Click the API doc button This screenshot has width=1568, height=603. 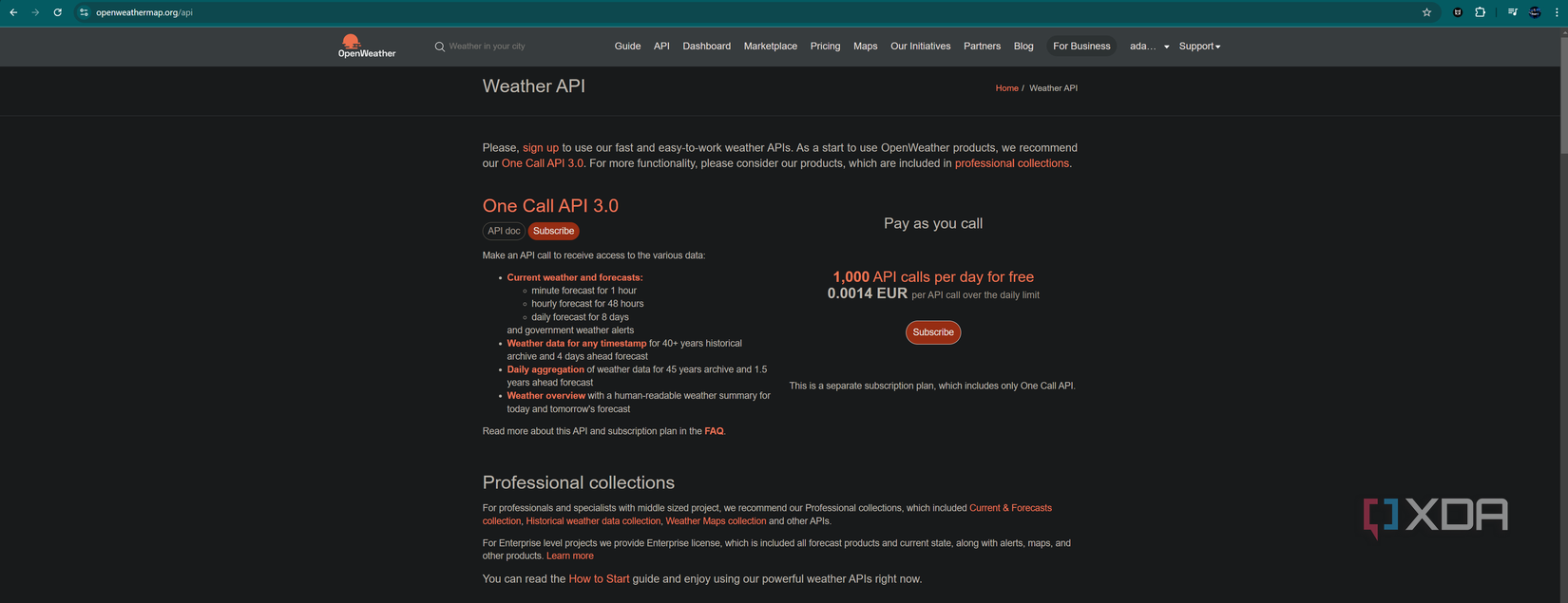(x=504, y=231)
